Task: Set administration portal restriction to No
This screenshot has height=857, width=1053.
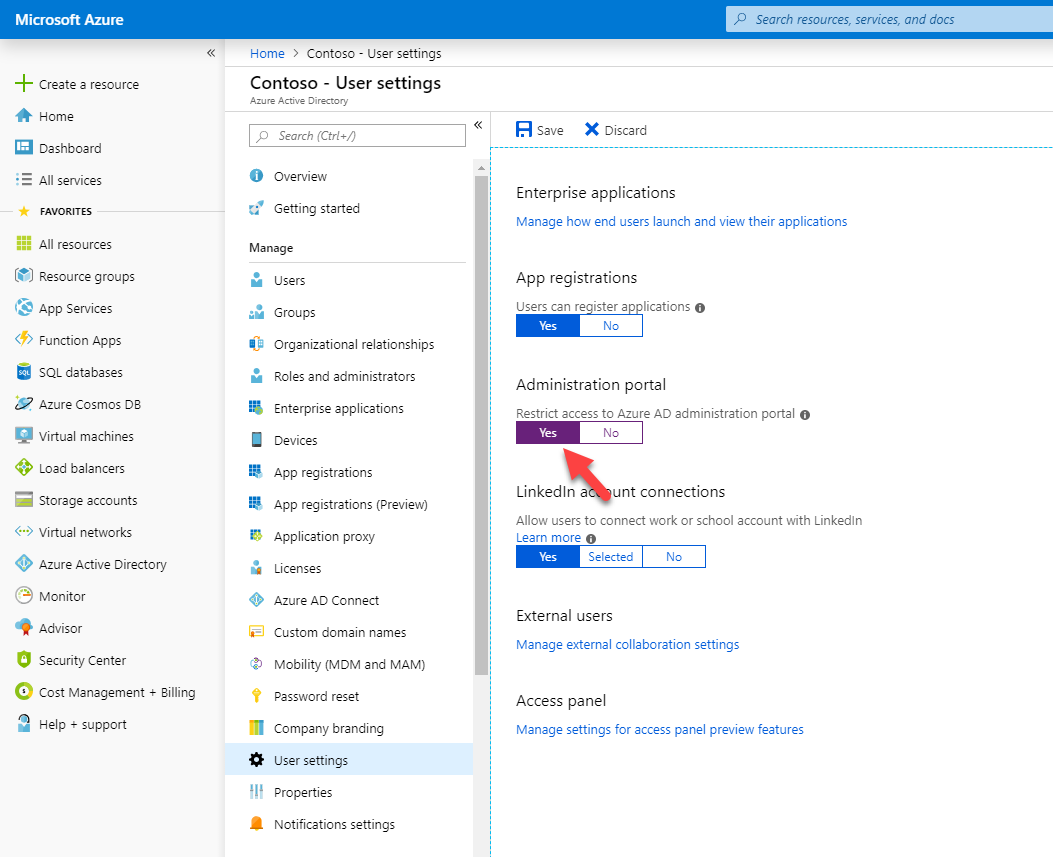Action: pos(611,432)
